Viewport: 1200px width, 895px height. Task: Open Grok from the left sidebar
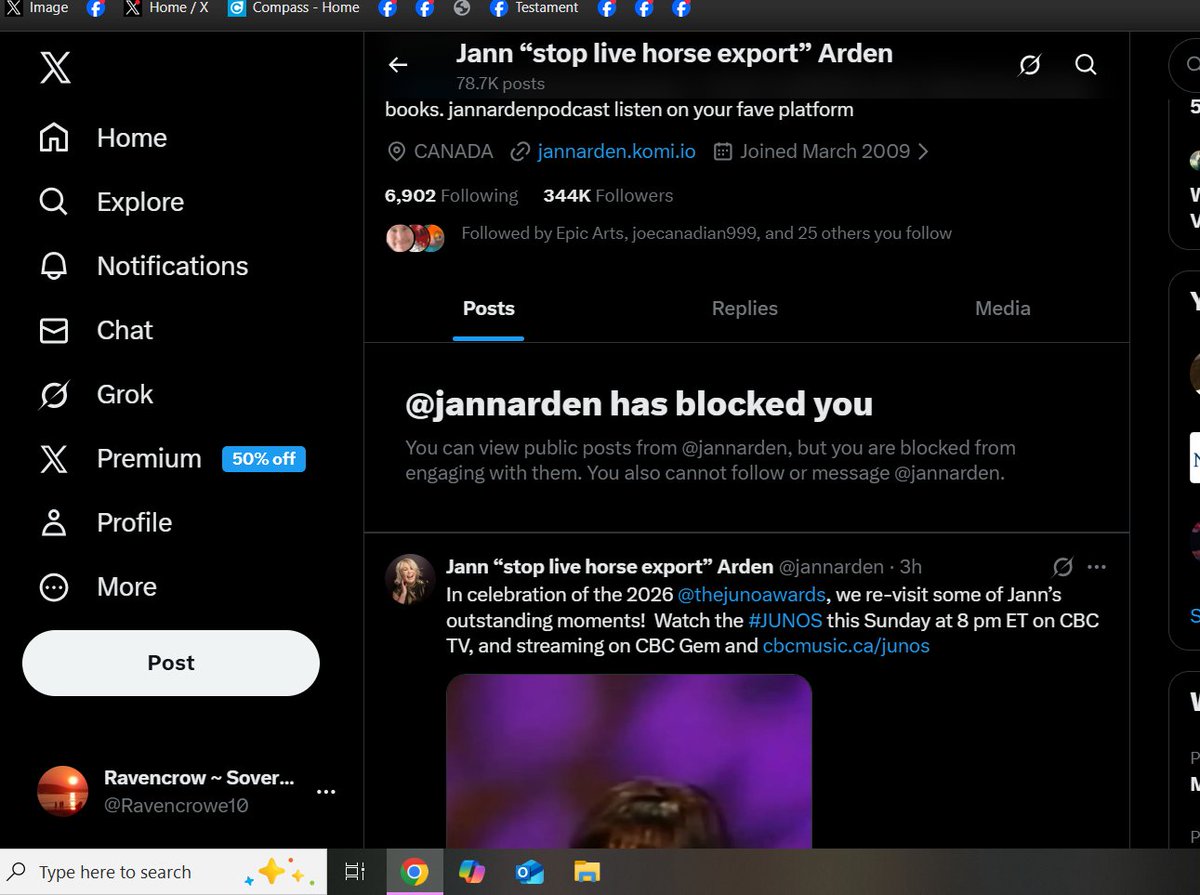pos(96,394)
